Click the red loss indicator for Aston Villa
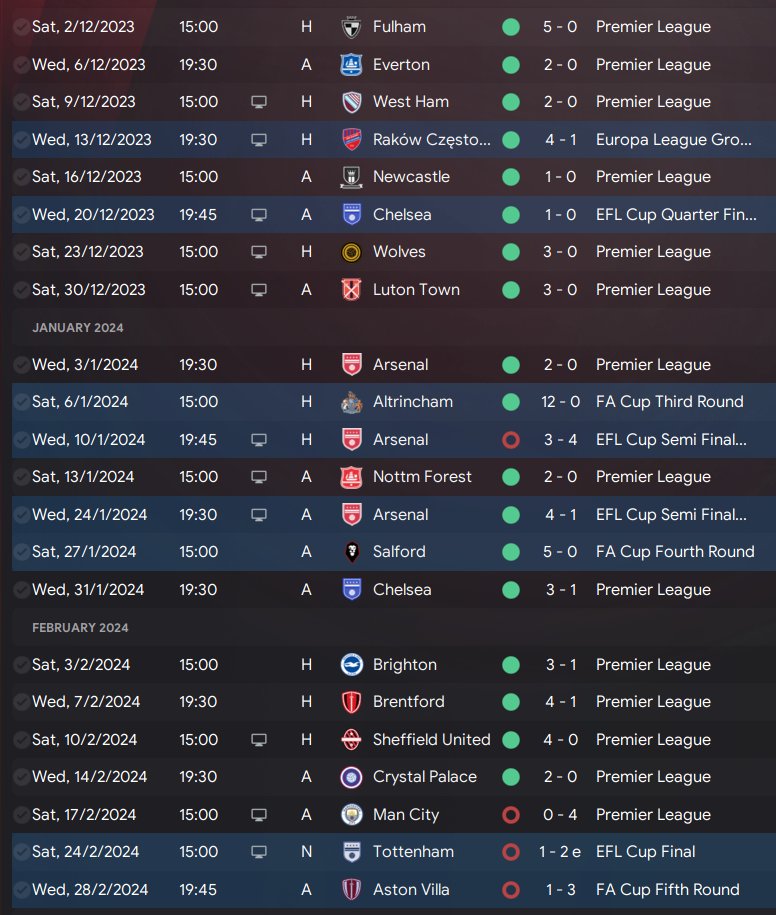Viewport: 776px width, 915px height. (511, 890)
